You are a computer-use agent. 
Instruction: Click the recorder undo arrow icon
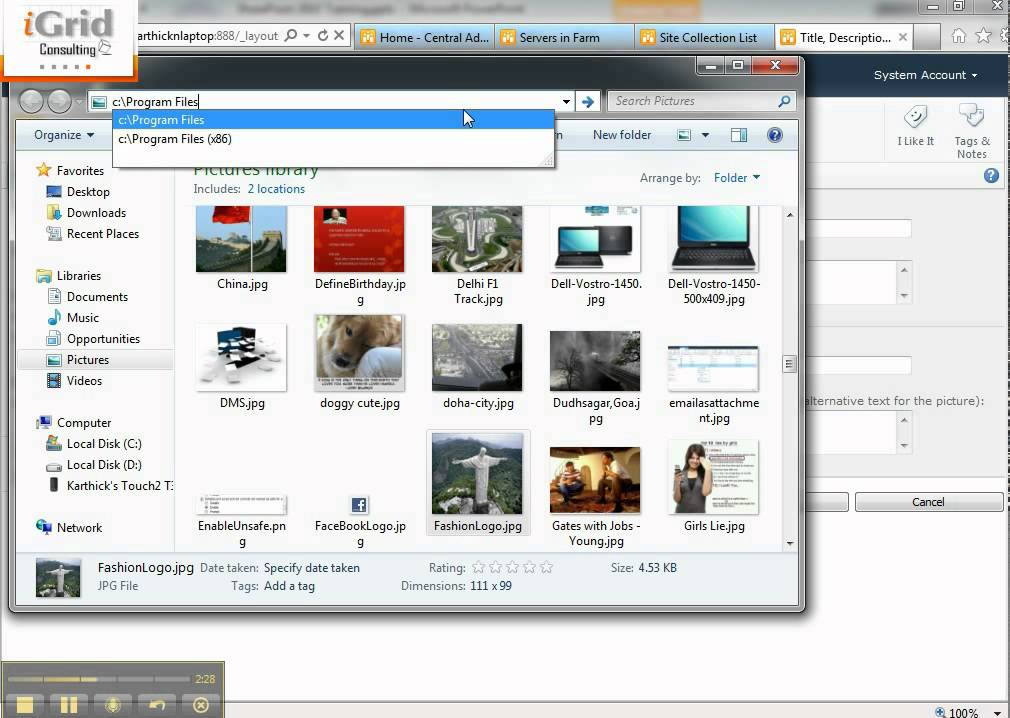point(157,705)
